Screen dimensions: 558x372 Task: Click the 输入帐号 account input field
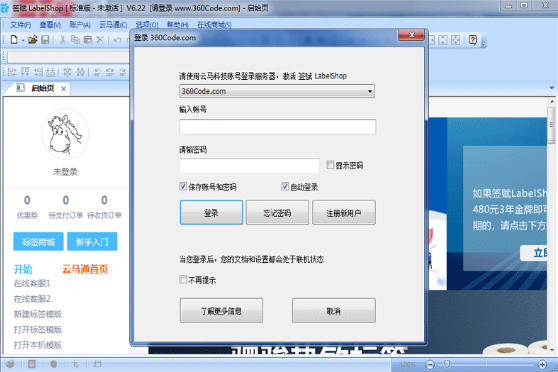277,127
